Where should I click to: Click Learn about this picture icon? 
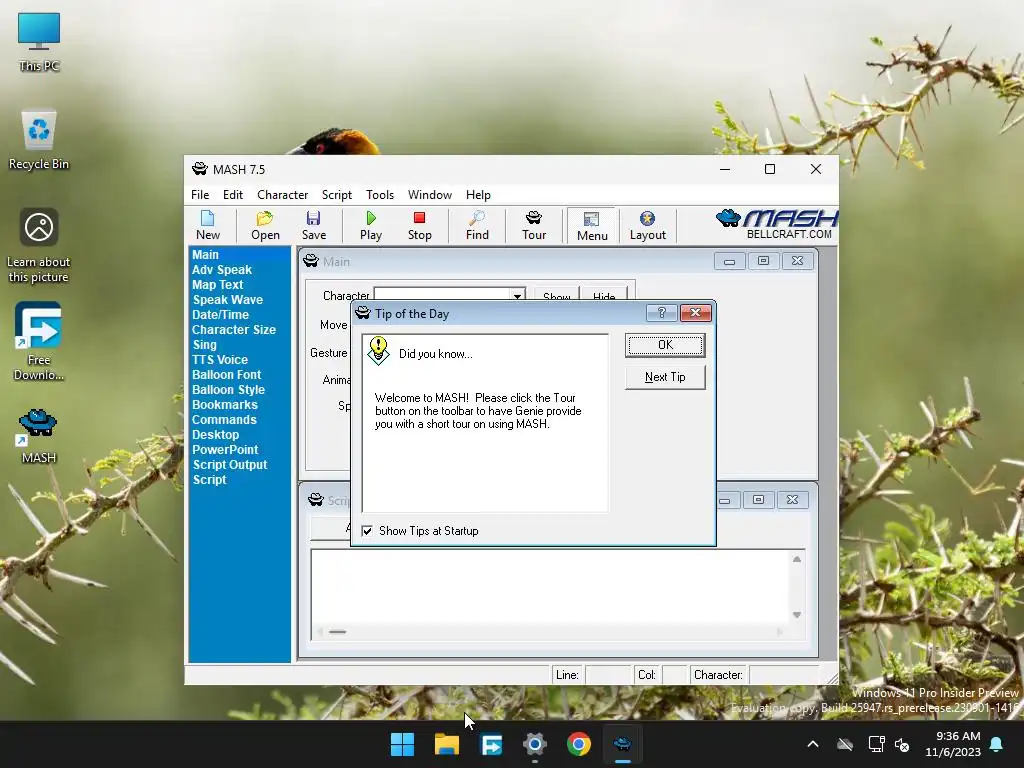click(39, 246)
